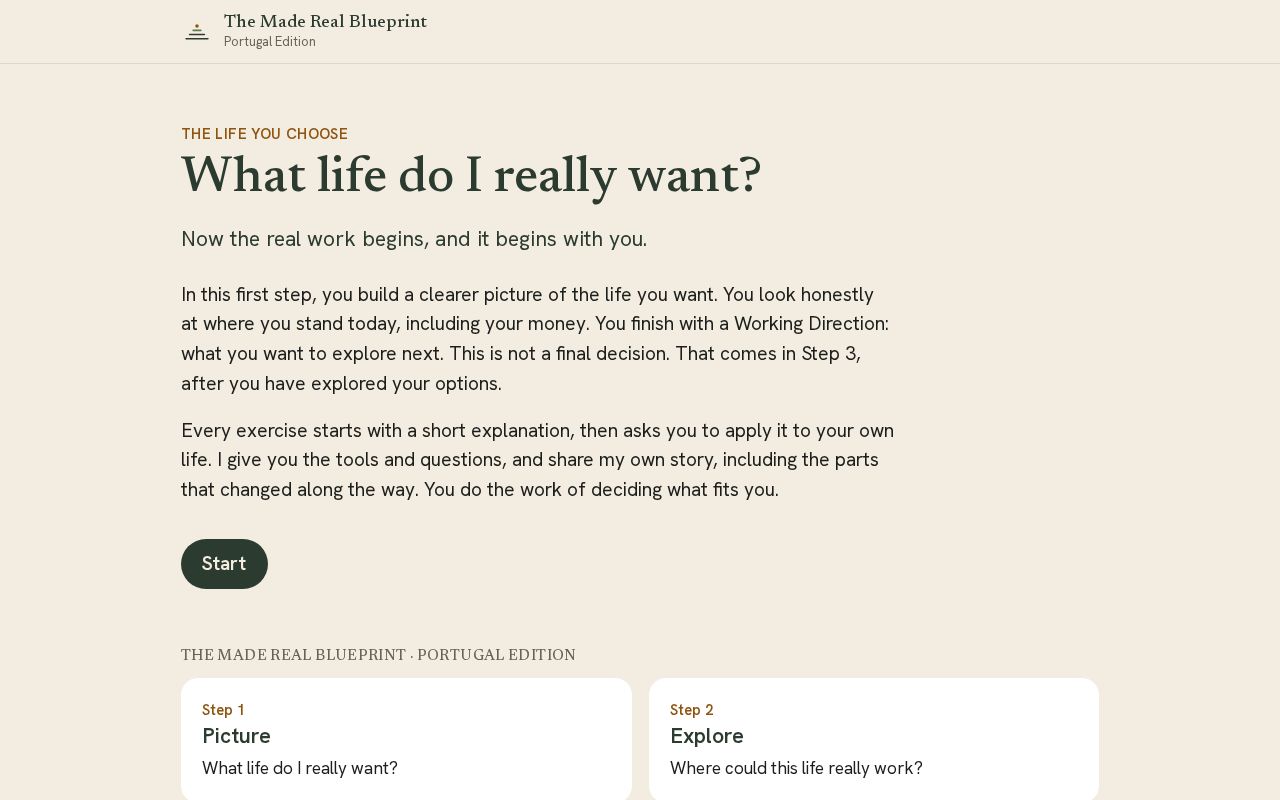Click paragraph beginning "Every exercise starts"

tap(538, 460)
